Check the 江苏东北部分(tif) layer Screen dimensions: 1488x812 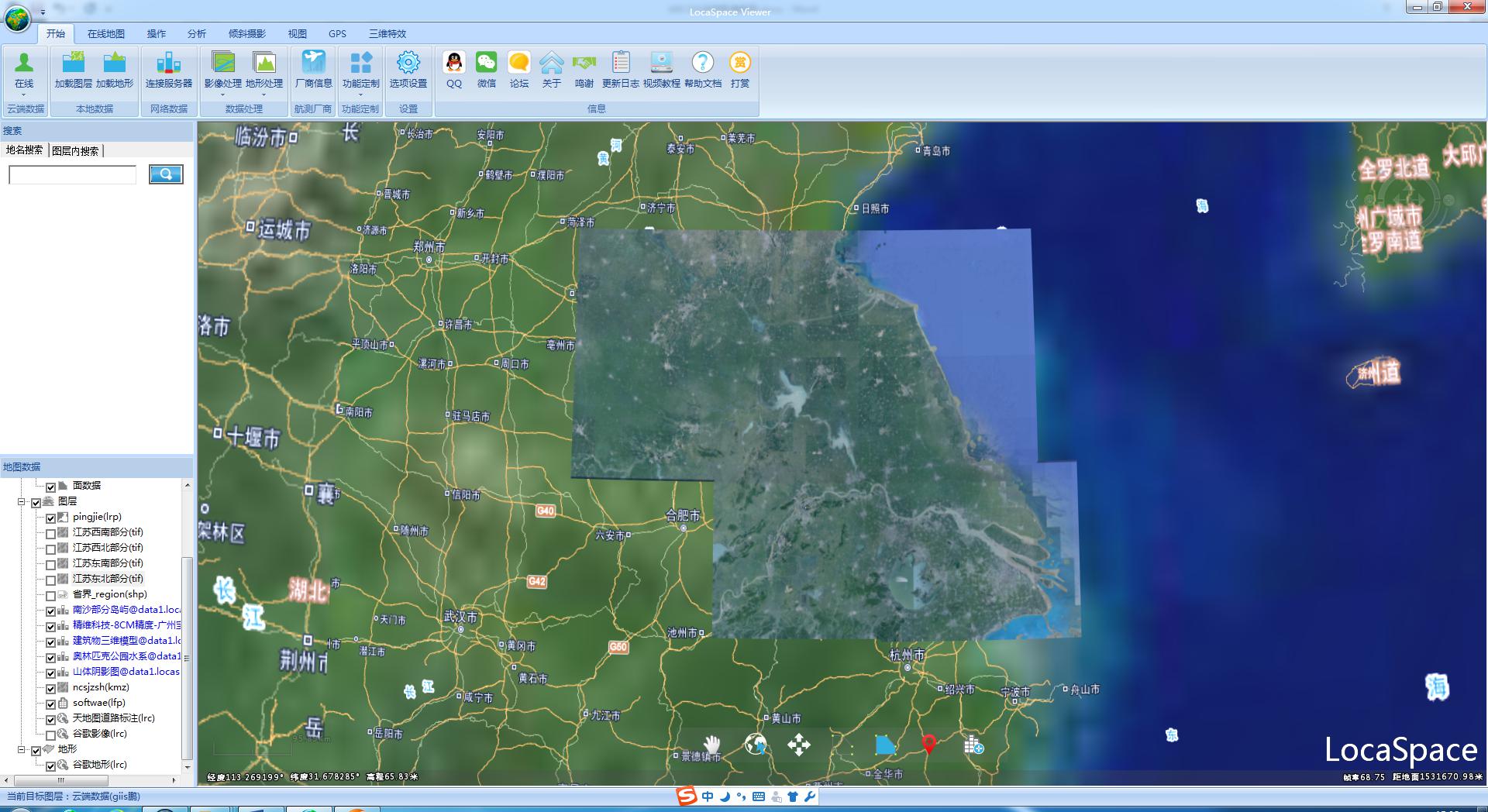tap(51, 580)
